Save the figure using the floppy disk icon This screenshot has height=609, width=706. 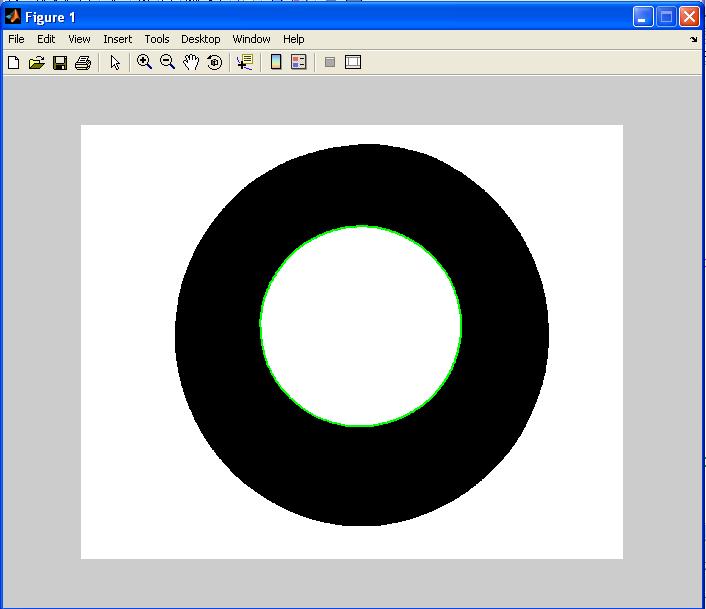60,62
